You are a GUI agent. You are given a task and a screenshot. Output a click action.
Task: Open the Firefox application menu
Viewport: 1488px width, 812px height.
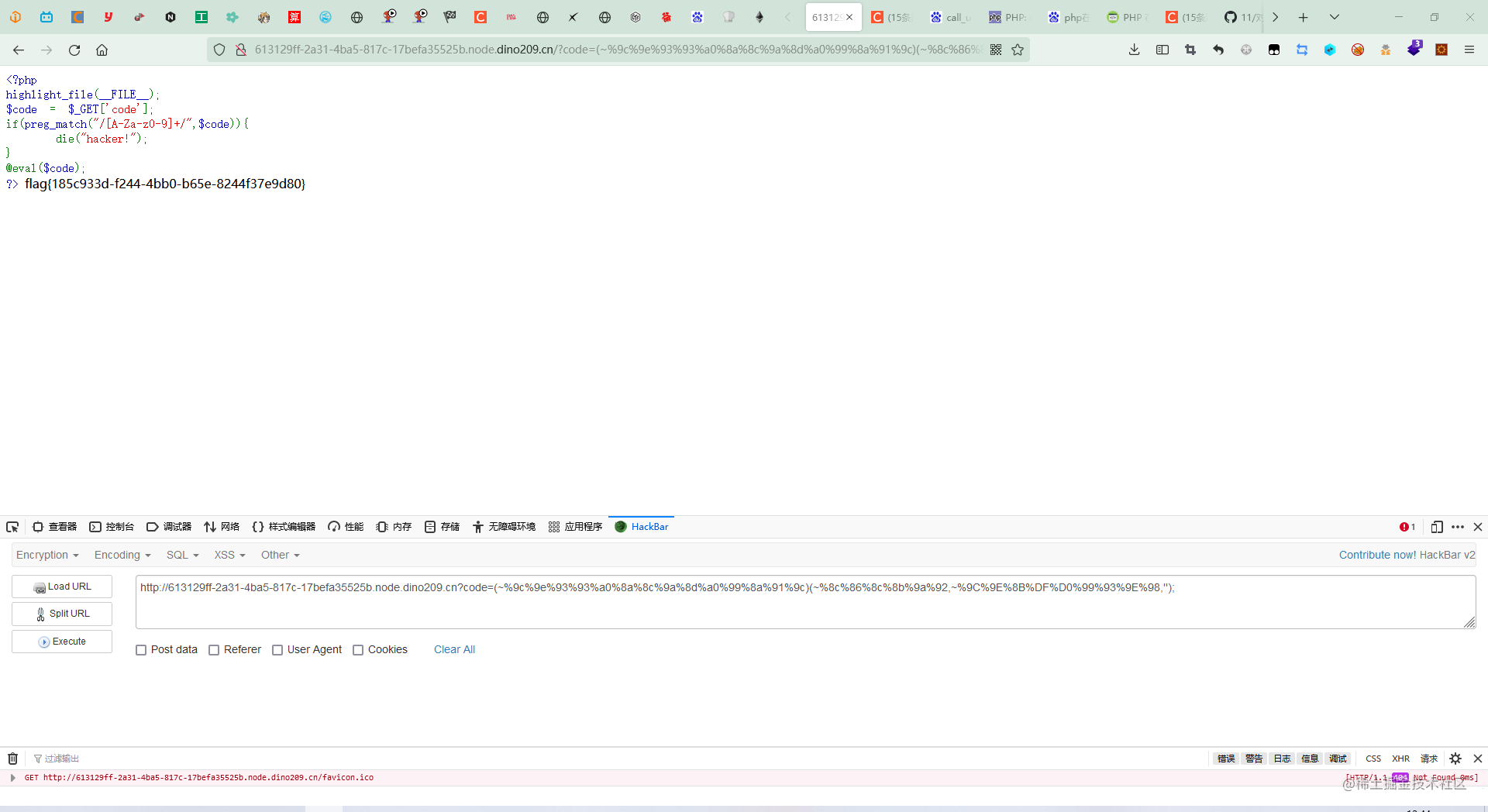1469,50
